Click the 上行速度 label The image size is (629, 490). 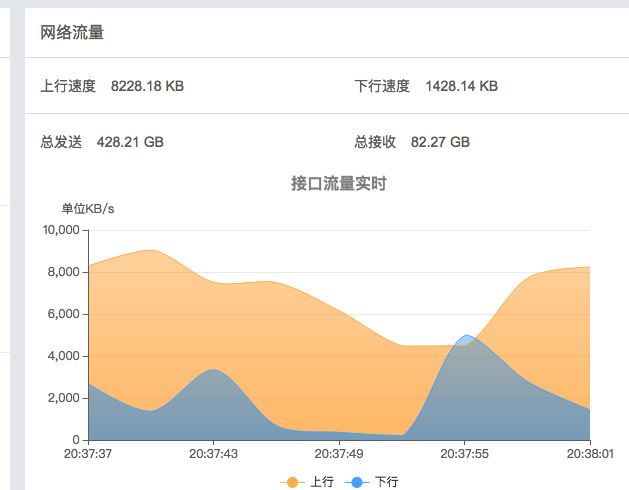click(68, 86)
